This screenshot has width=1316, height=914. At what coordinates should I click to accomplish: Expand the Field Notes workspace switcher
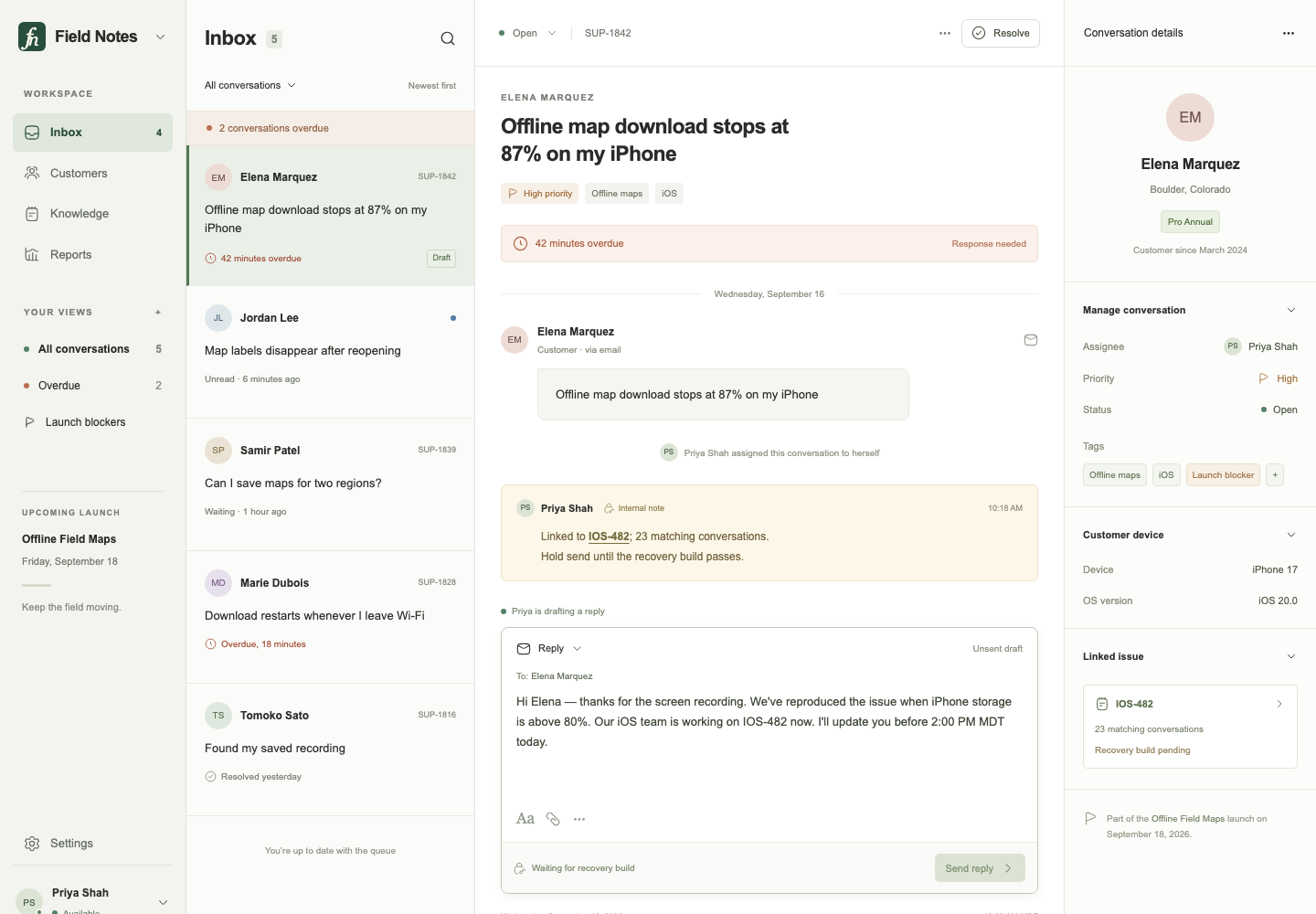pos(161,37)
